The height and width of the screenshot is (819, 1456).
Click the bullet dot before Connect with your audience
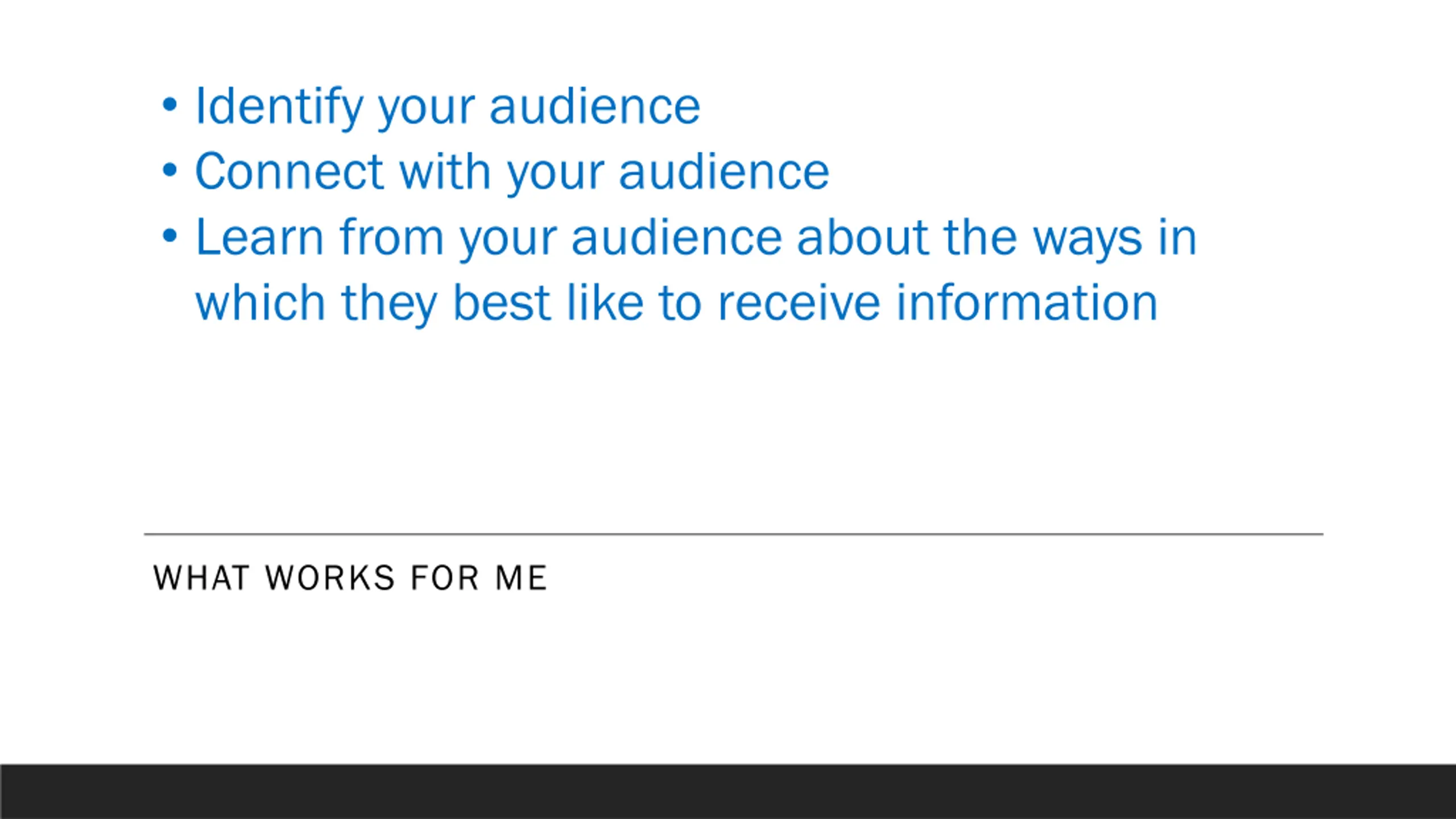169,170
